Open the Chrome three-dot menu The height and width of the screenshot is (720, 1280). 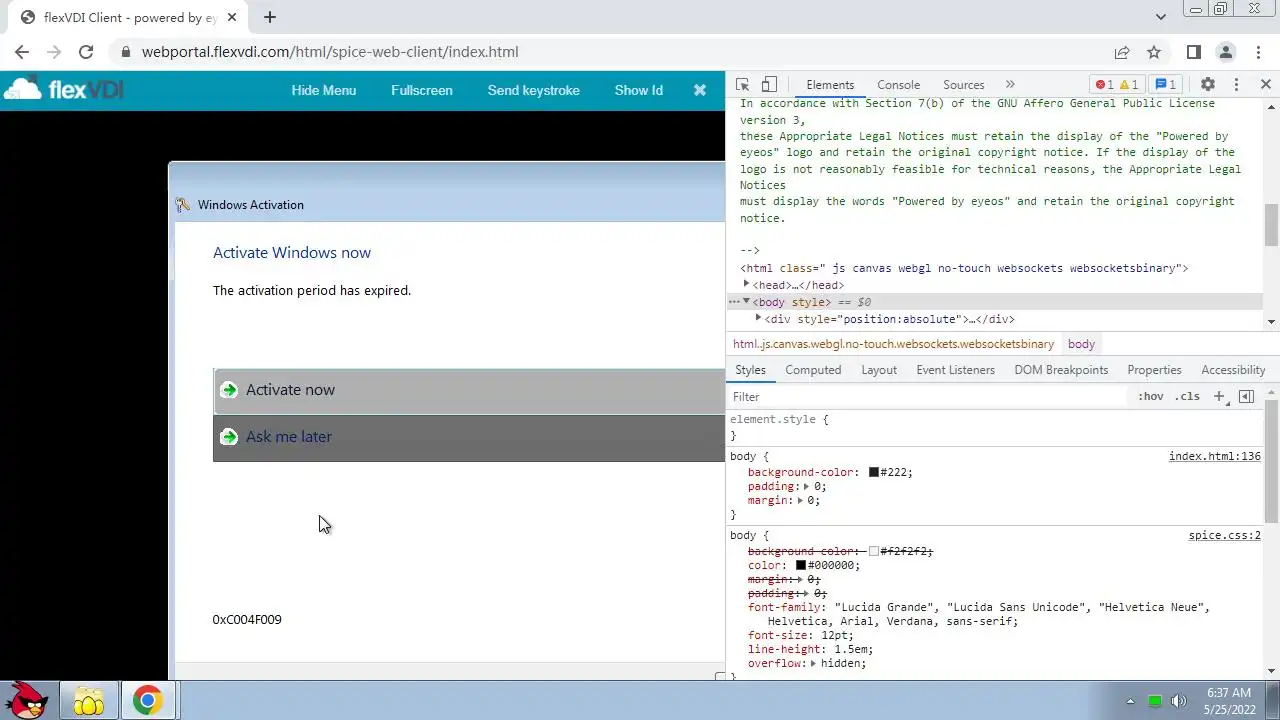1256,52
